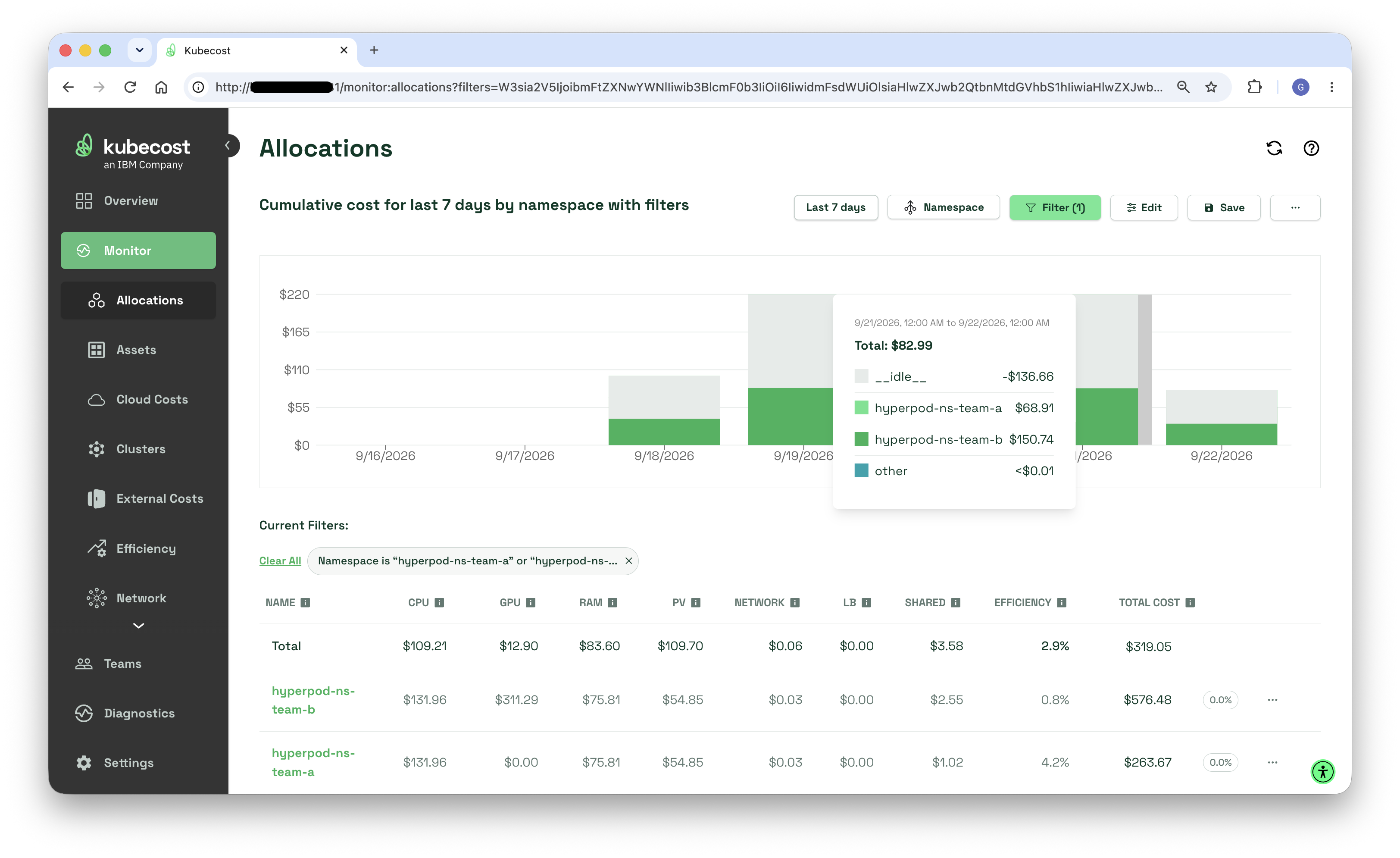Image resolution: width=1400 pixels, height=858 pixels.
Task: Click the RAM column info icon
Action: [612, 602]
